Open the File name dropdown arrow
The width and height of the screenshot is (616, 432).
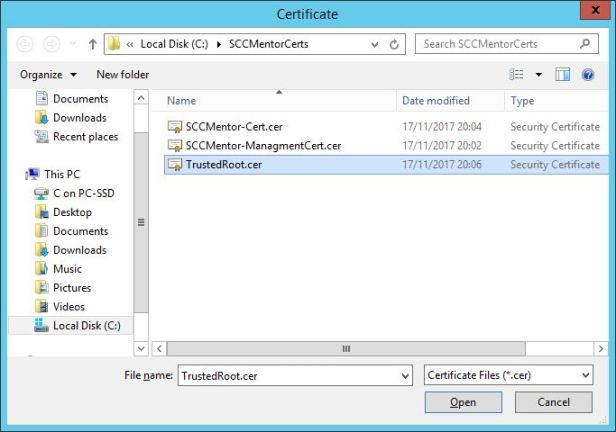click(405, 376)
